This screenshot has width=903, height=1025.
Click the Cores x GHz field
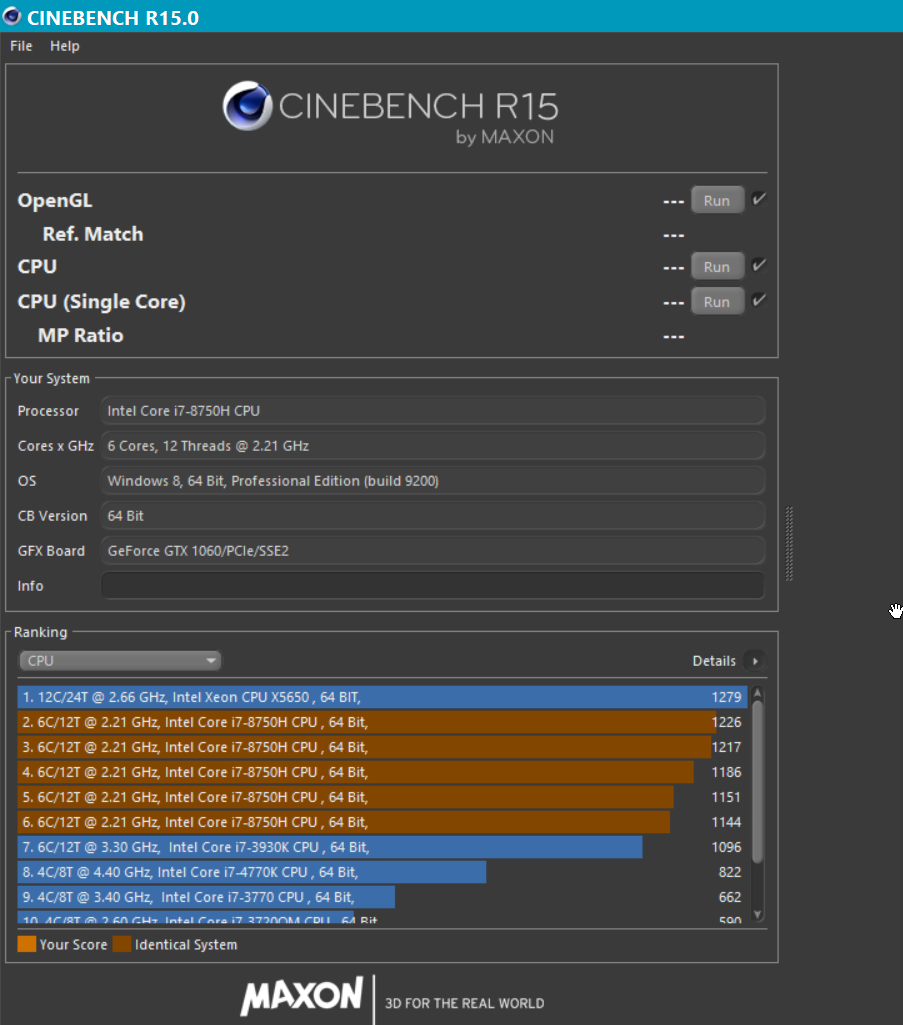(433, 446)
